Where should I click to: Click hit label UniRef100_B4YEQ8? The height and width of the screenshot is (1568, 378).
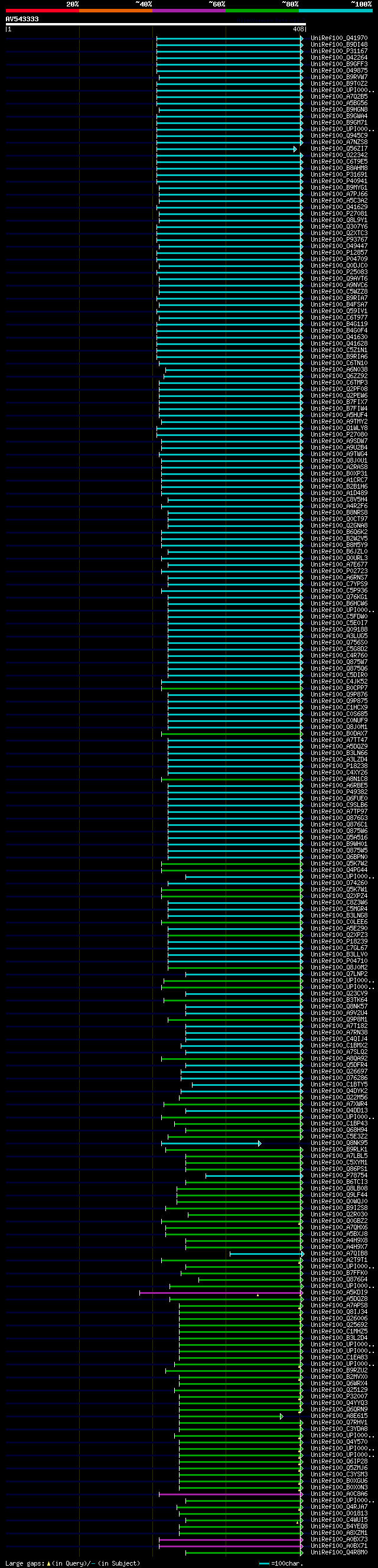tap(339, 1527)
